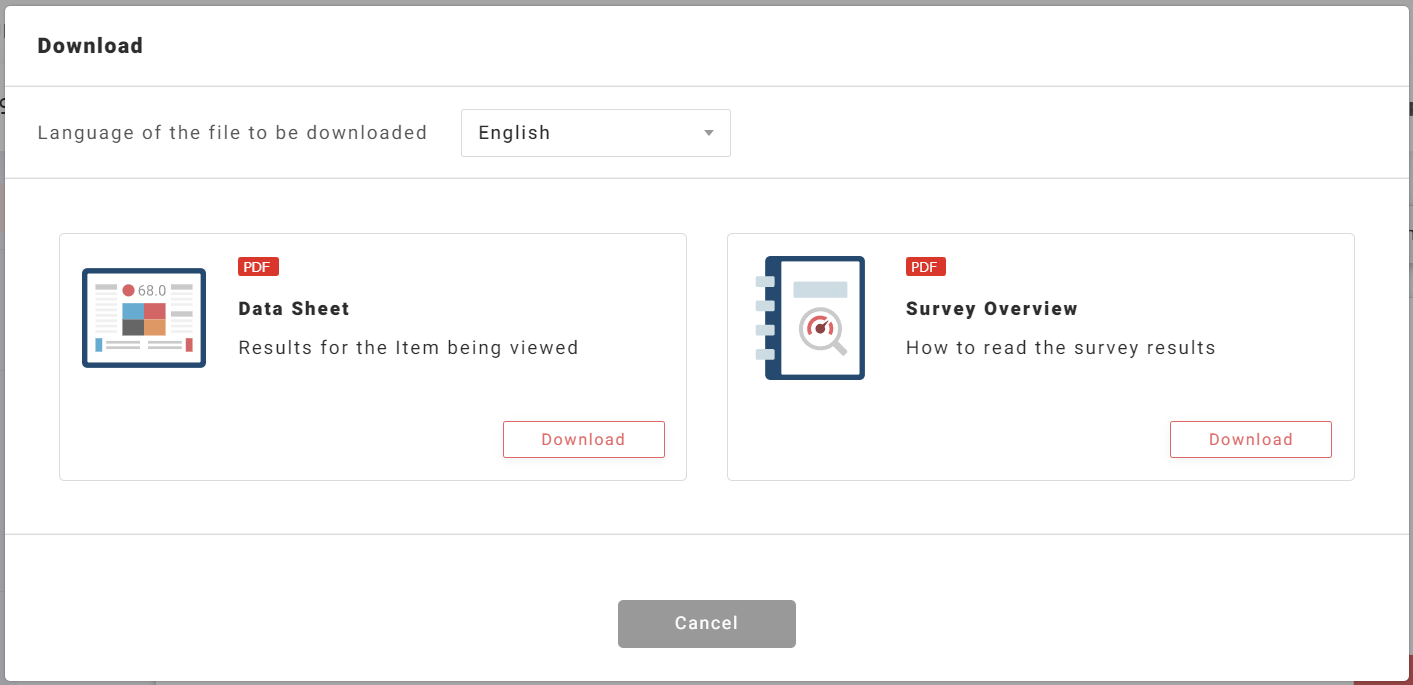Screen dimensions: 1413x685
Task: Click "Results for the Item being viewed" description
Action: 408,348
